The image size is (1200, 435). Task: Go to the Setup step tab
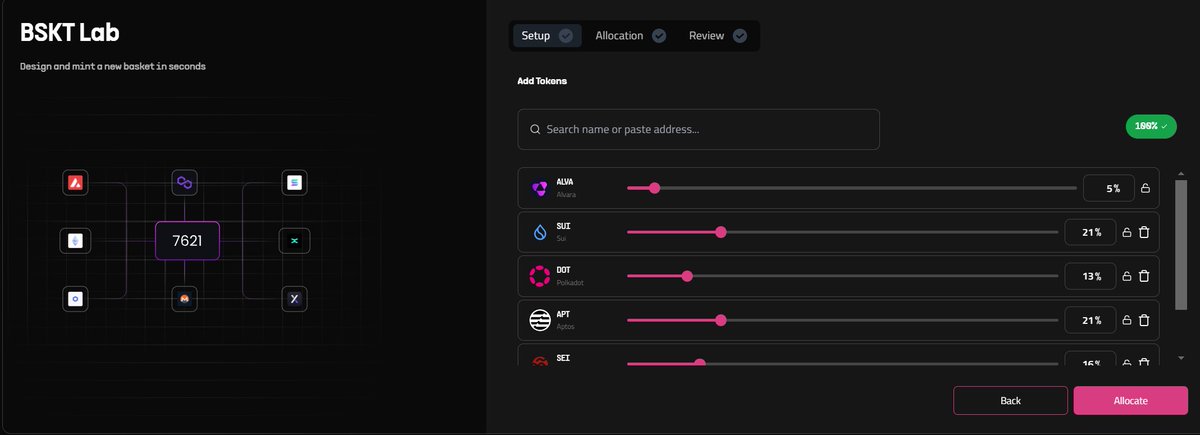click(x=547, y=36)
